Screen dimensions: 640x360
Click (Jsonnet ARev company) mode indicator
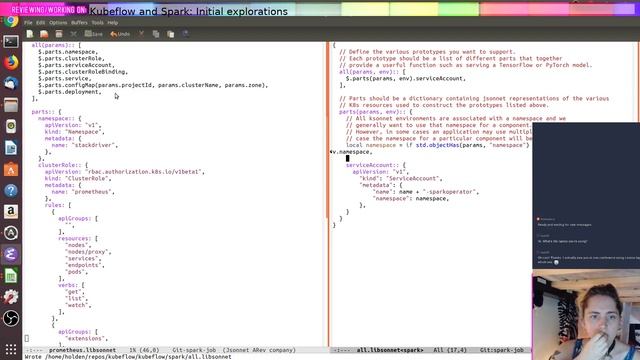click(x=259, y=350)
